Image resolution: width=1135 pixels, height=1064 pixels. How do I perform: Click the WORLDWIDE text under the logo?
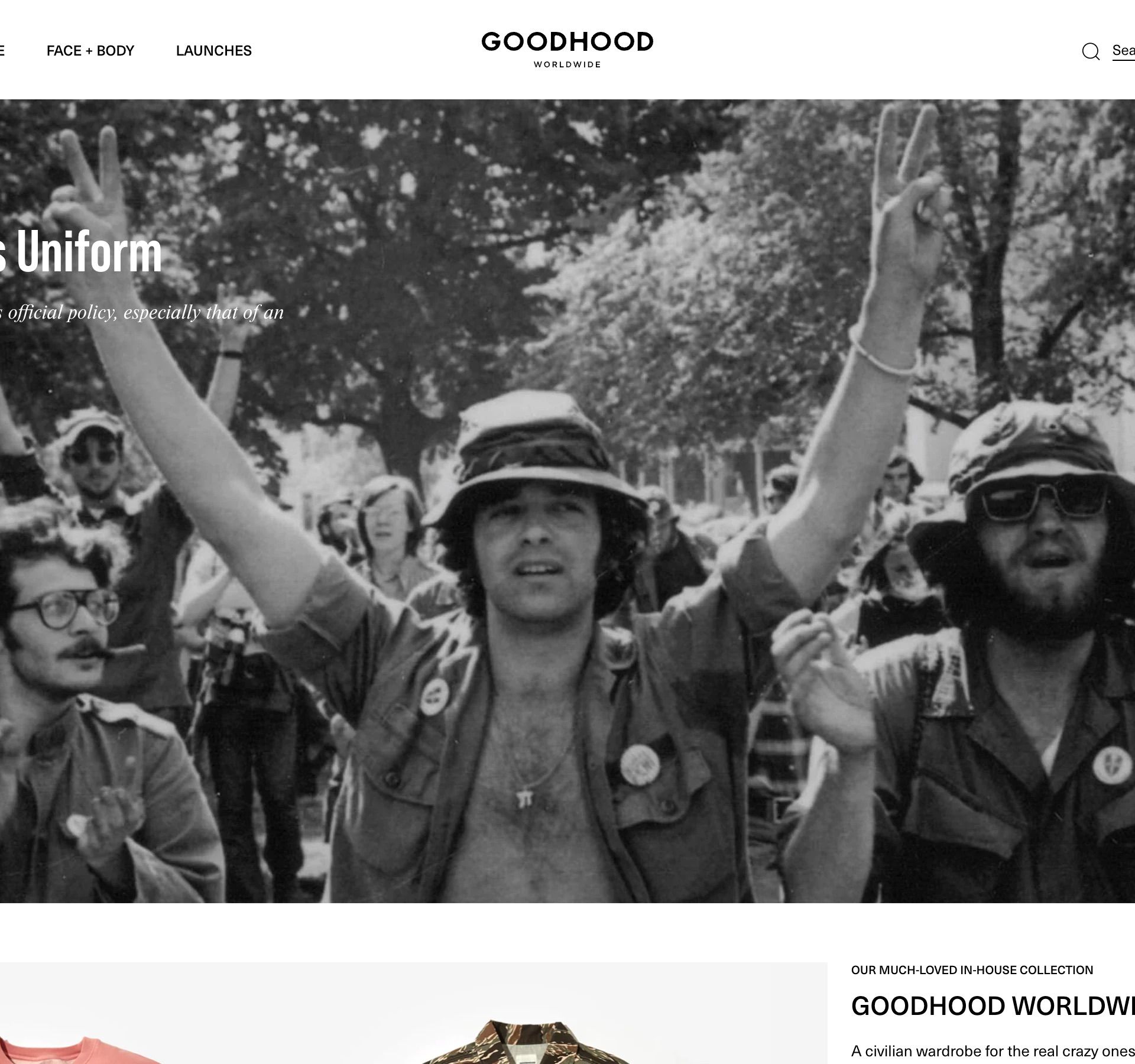coord(567,64)
